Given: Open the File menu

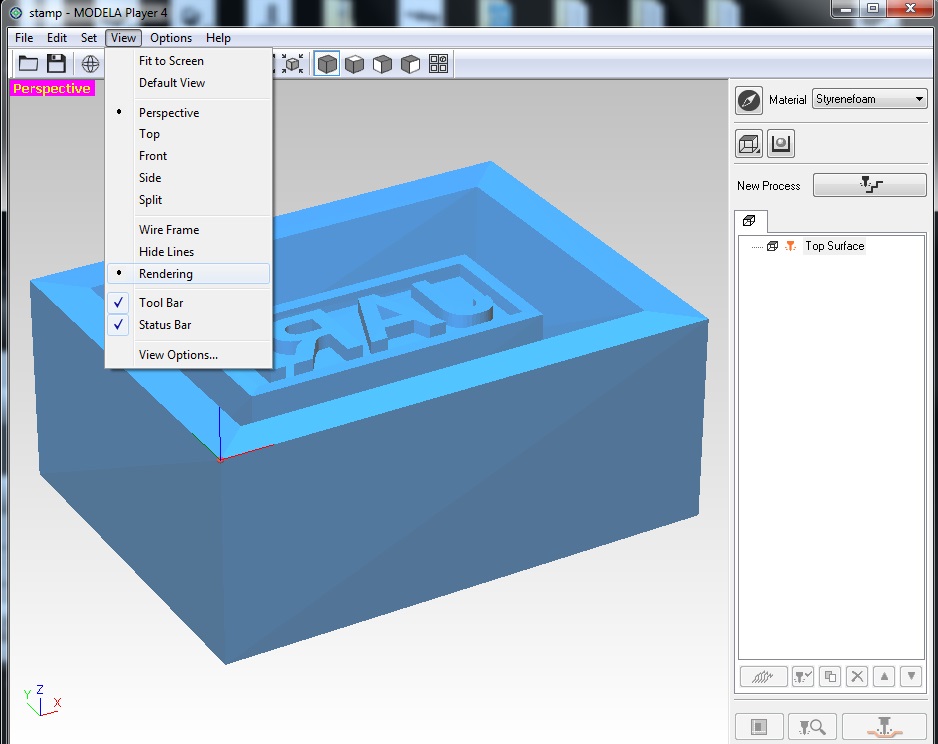Looking at the screenshot, I should click(24, 38).
